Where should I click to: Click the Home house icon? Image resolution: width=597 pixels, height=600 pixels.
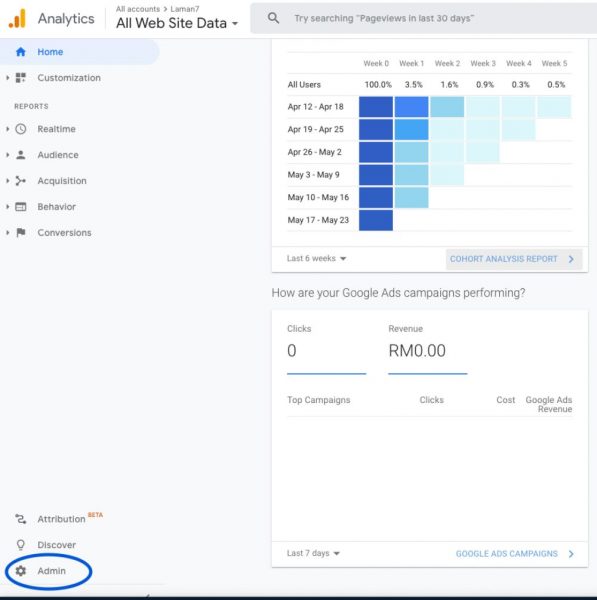pos(21,52)
